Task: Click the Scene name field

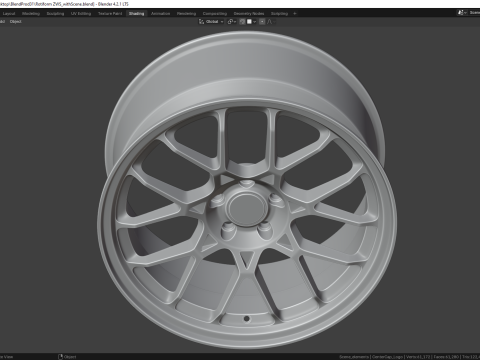Action: pos(474,13)
